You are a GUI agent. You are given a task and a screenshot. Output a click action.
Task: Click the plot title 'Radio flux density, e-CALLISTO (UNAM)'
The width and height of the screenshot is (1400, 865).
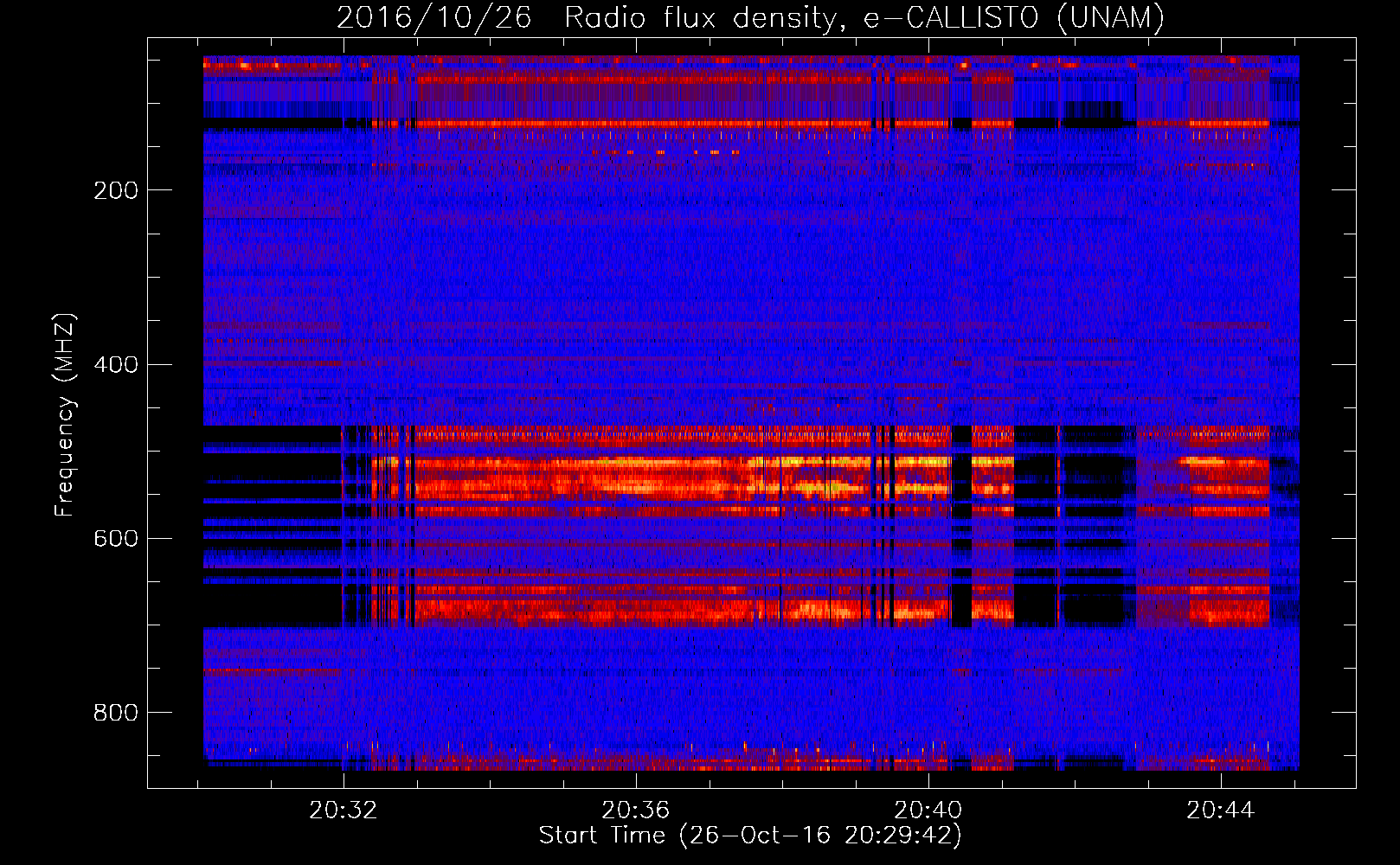pos(864,17)
